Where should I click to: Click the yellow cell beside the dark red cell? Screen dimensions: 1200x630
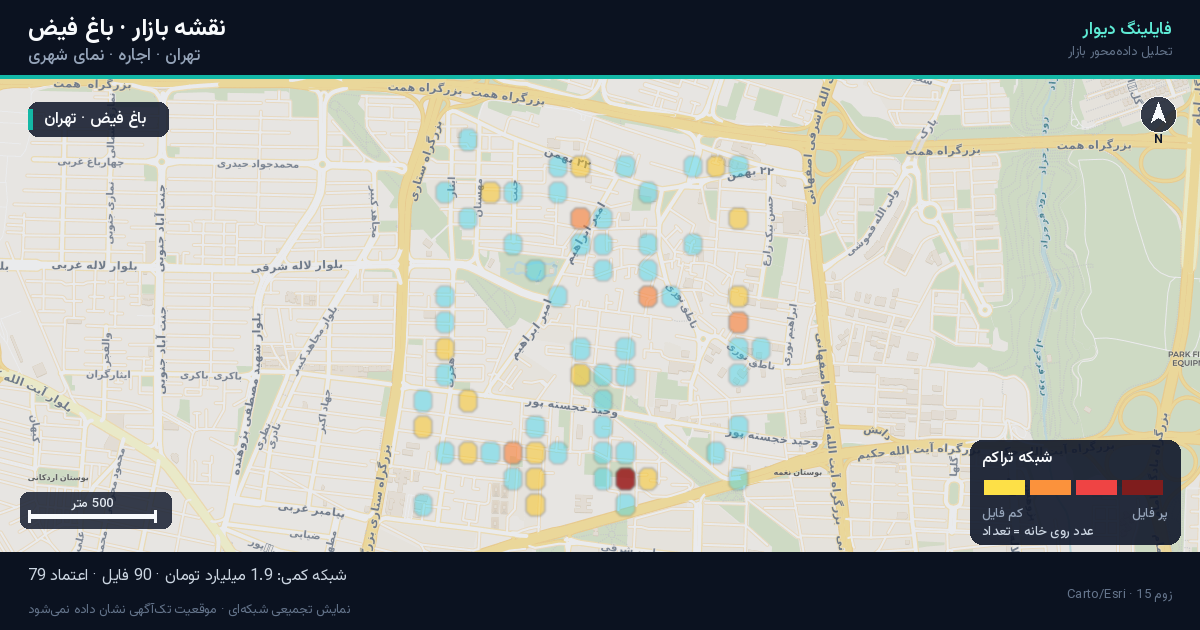[648, 478]
